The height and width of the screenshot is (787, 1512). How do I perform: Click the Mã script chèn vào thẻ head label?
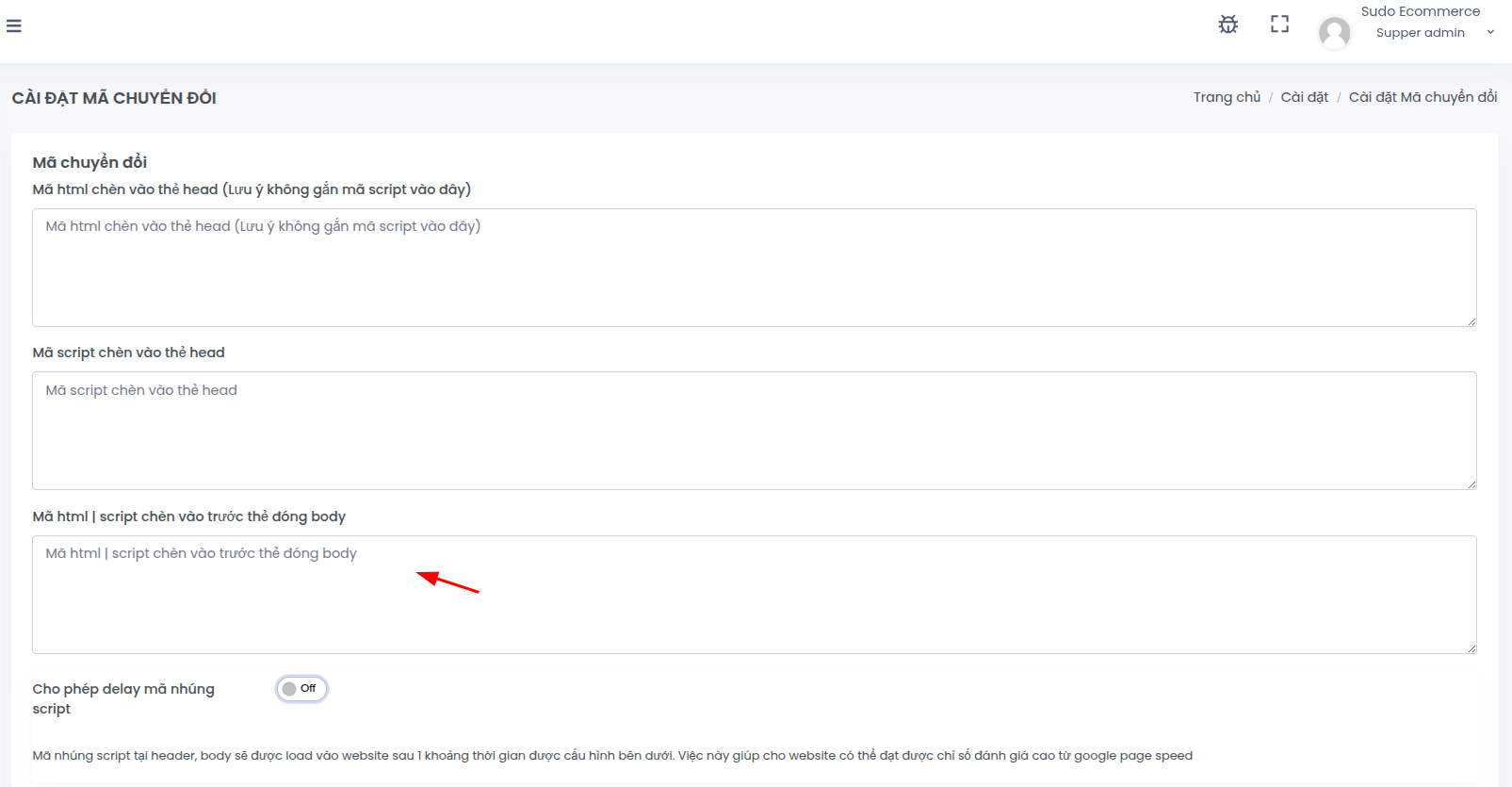129,353
